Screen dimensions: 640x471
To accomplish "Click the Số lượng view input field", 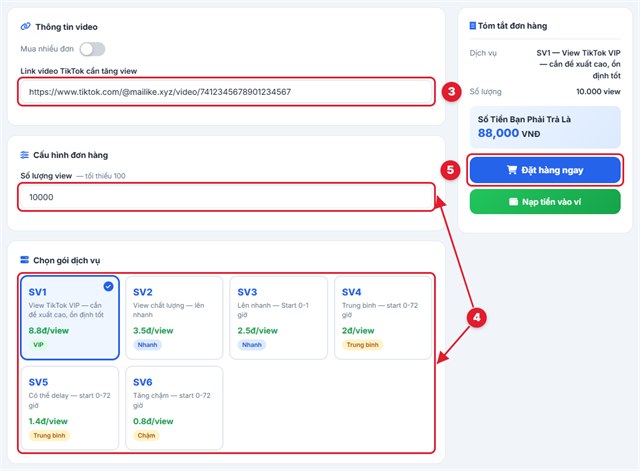I will click(x=226, y=197).
